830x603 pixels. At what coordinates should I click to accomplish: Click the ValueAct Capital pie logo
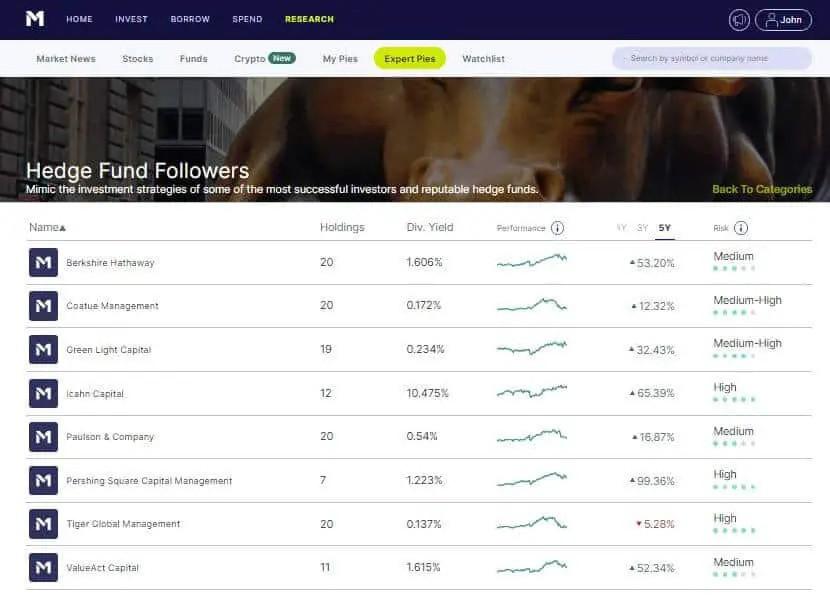point(43,568)
